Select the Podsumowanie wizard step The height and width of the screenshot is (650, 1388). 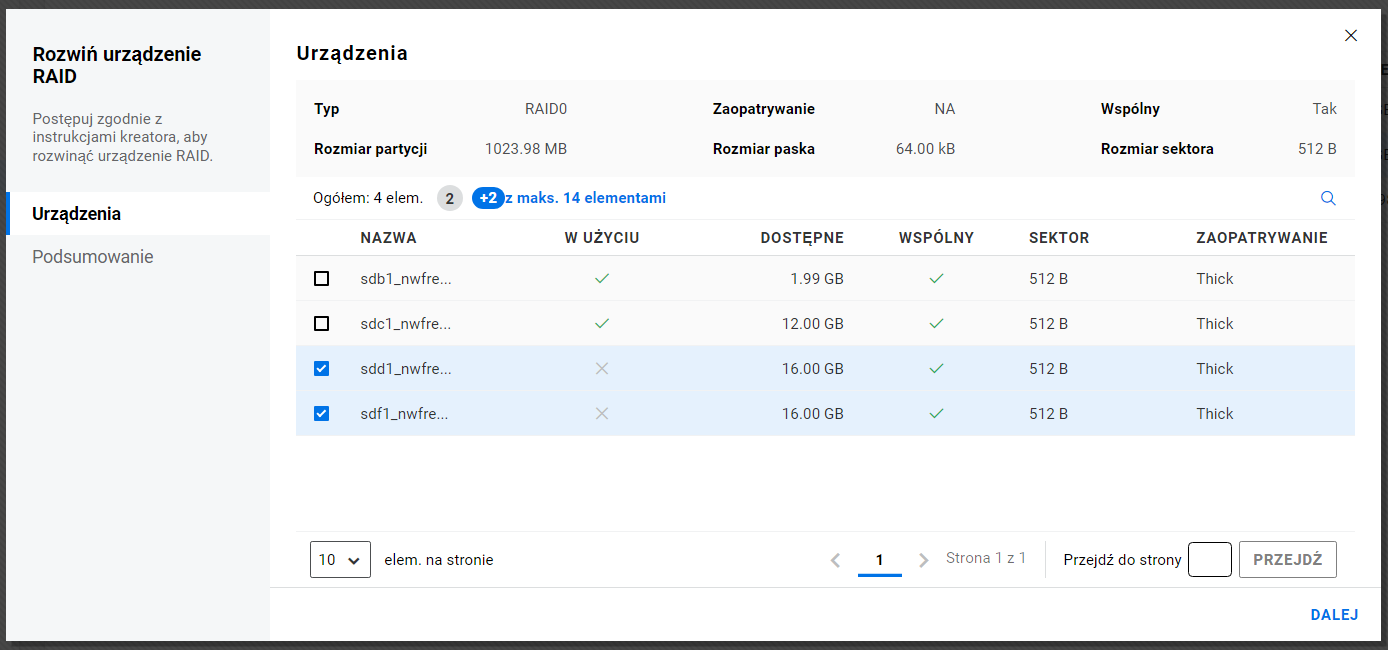tap(93, 257)
